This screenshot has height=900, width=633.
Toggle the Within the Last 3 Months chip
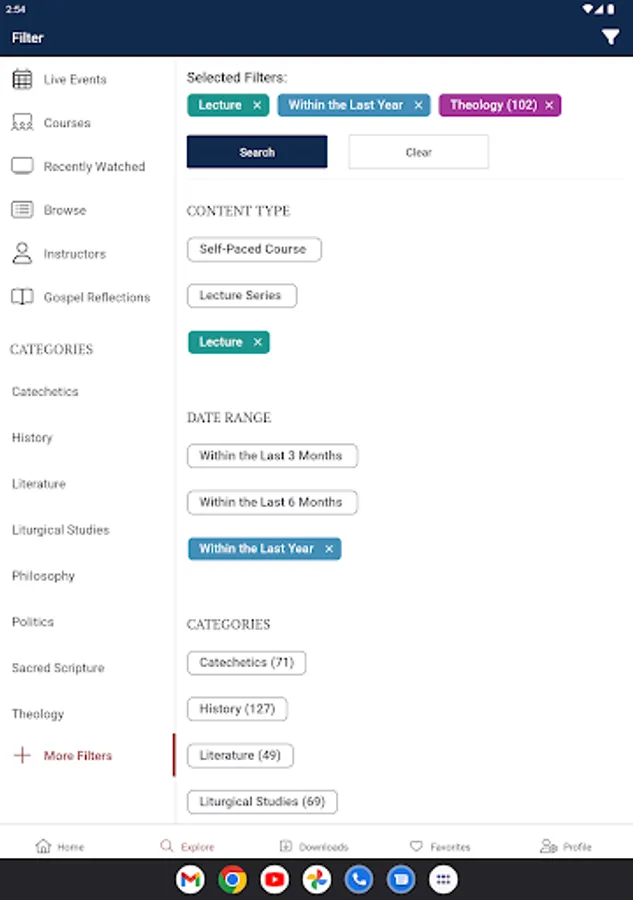click(x=271, y=456)
